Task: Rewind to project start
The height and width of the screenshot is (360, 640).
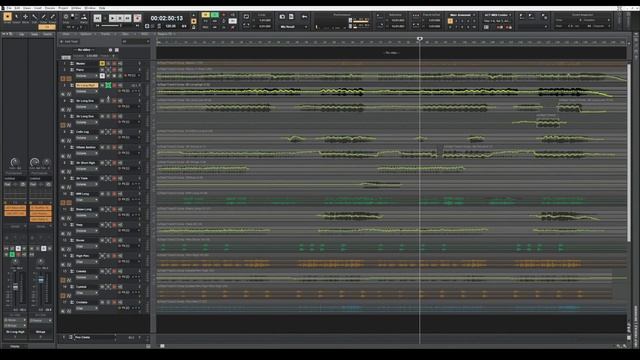Action: pyautogui.click(x=98, y=18)
